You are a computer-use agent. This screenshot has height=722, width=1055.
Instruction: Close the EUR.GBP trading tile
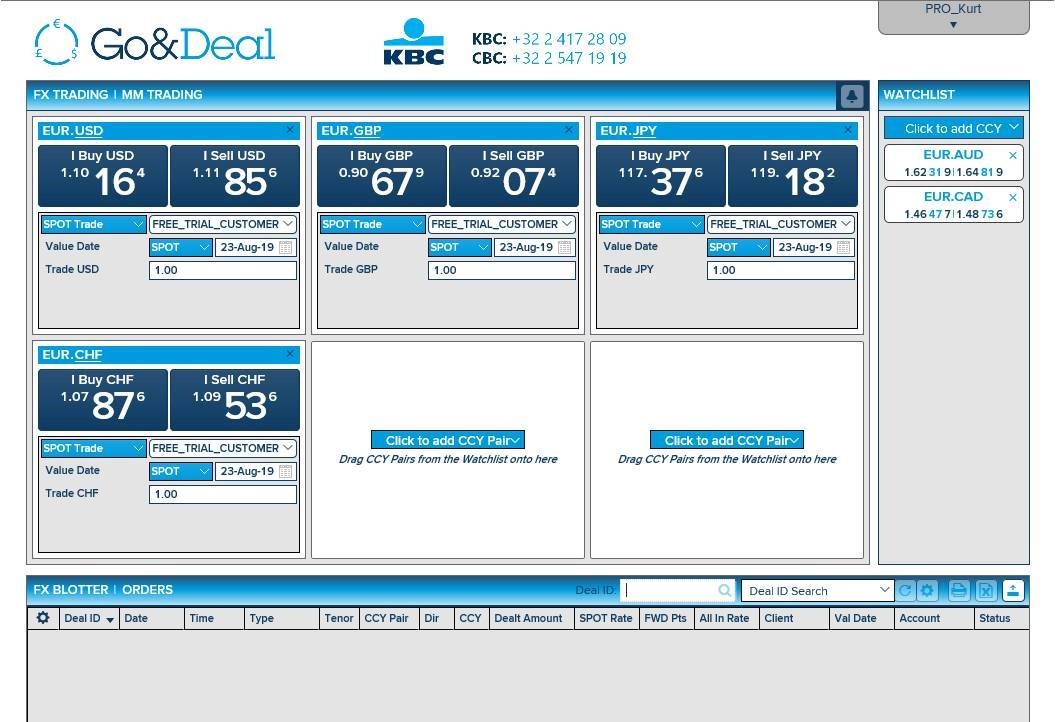[569, 130]
